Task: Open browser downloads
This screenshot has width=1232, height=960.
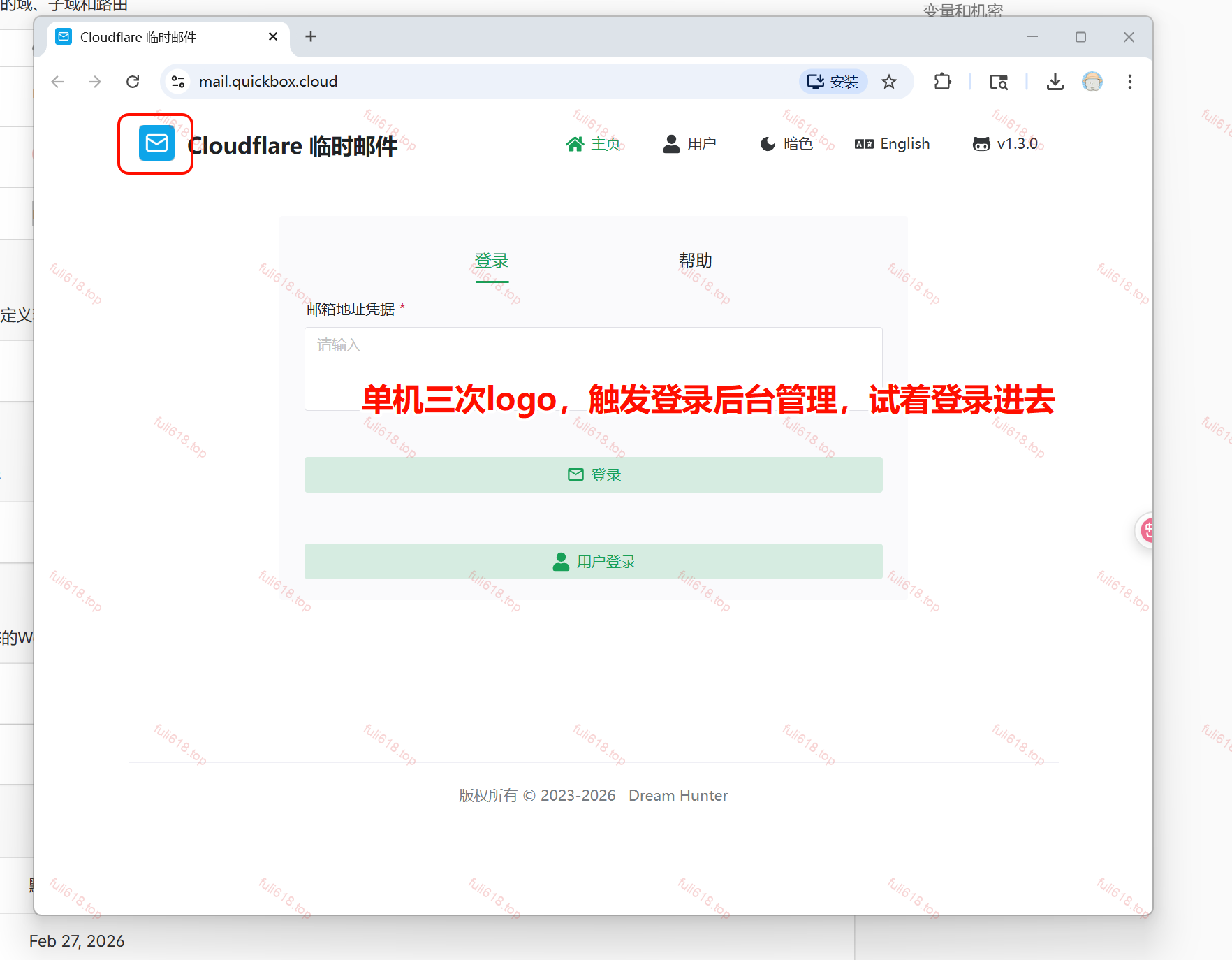Action: (x=1055, y=82)
